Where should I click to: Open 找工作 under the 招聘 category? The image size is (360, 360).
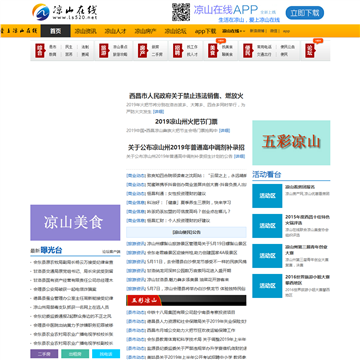coord(192,47)
